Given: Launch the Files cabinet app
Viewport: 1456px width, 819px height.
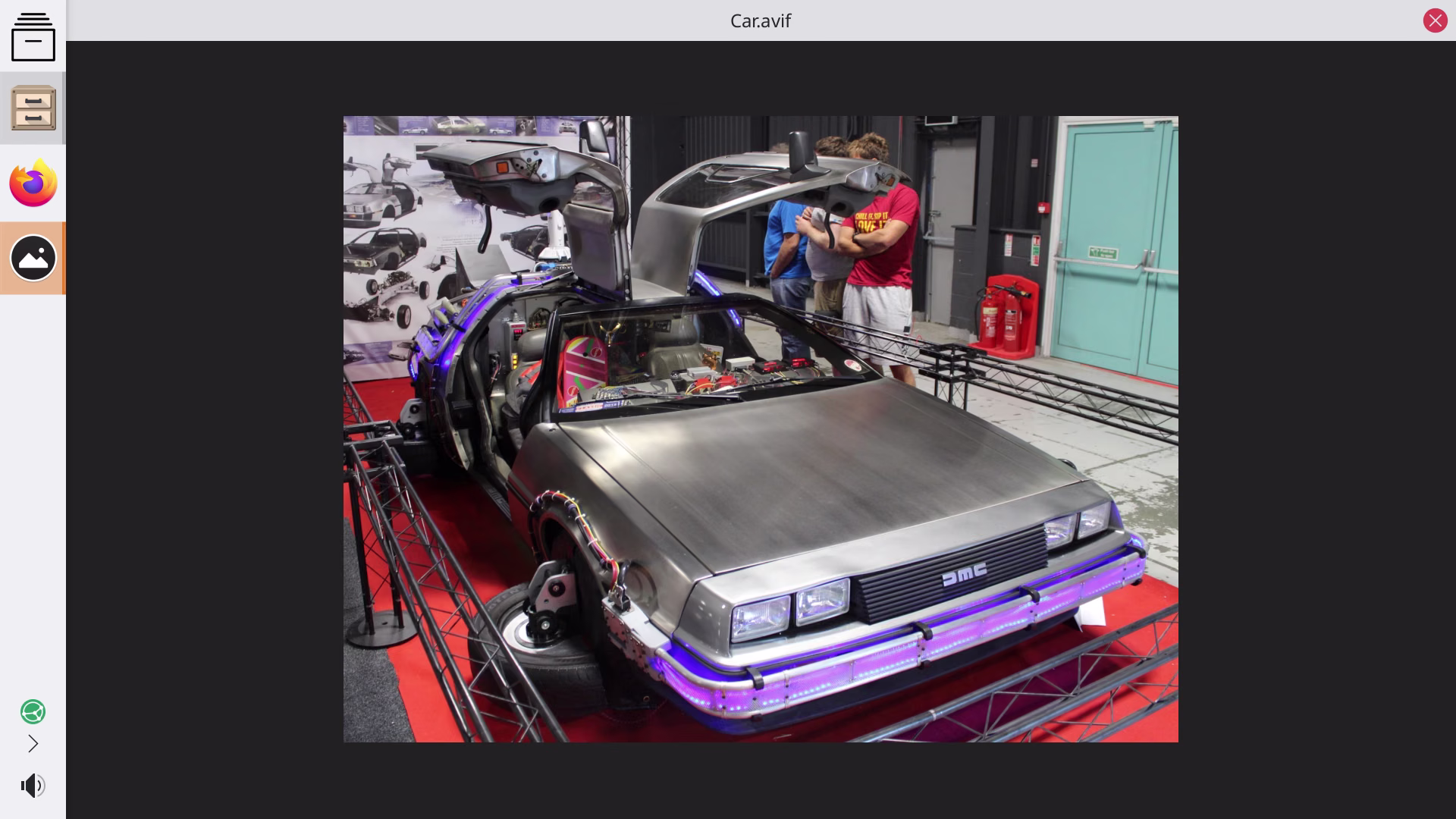Looking at the screenshot, I should pos(33,108).
